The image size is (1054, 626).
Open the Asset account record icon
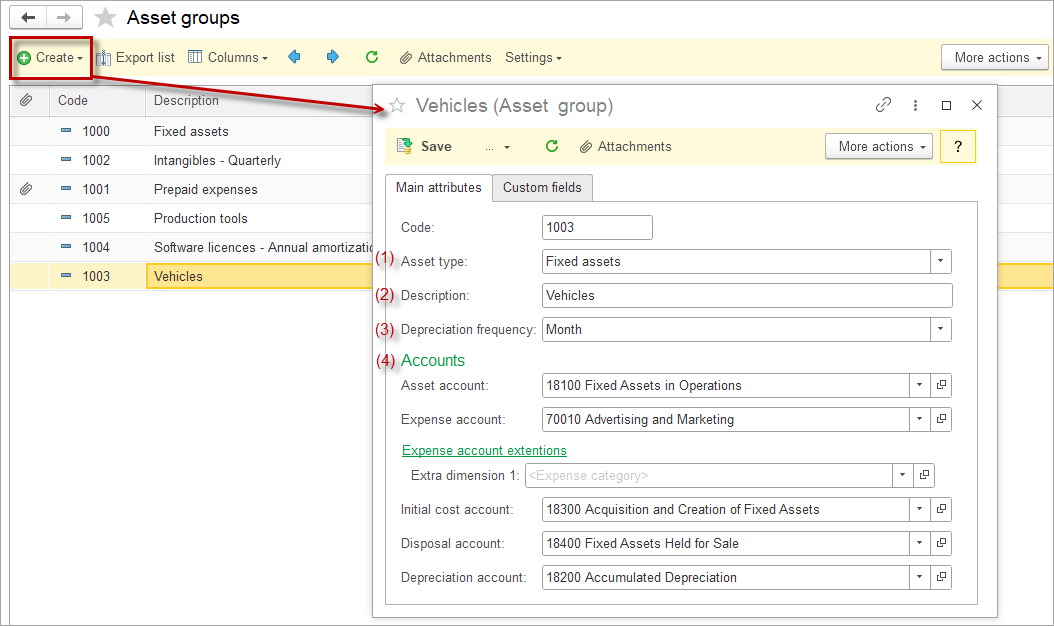941,385
